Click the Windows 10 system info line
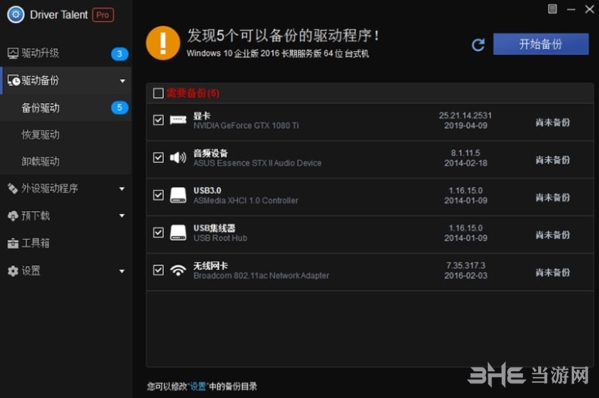This screenshot has width=599, height=398. 278,53
